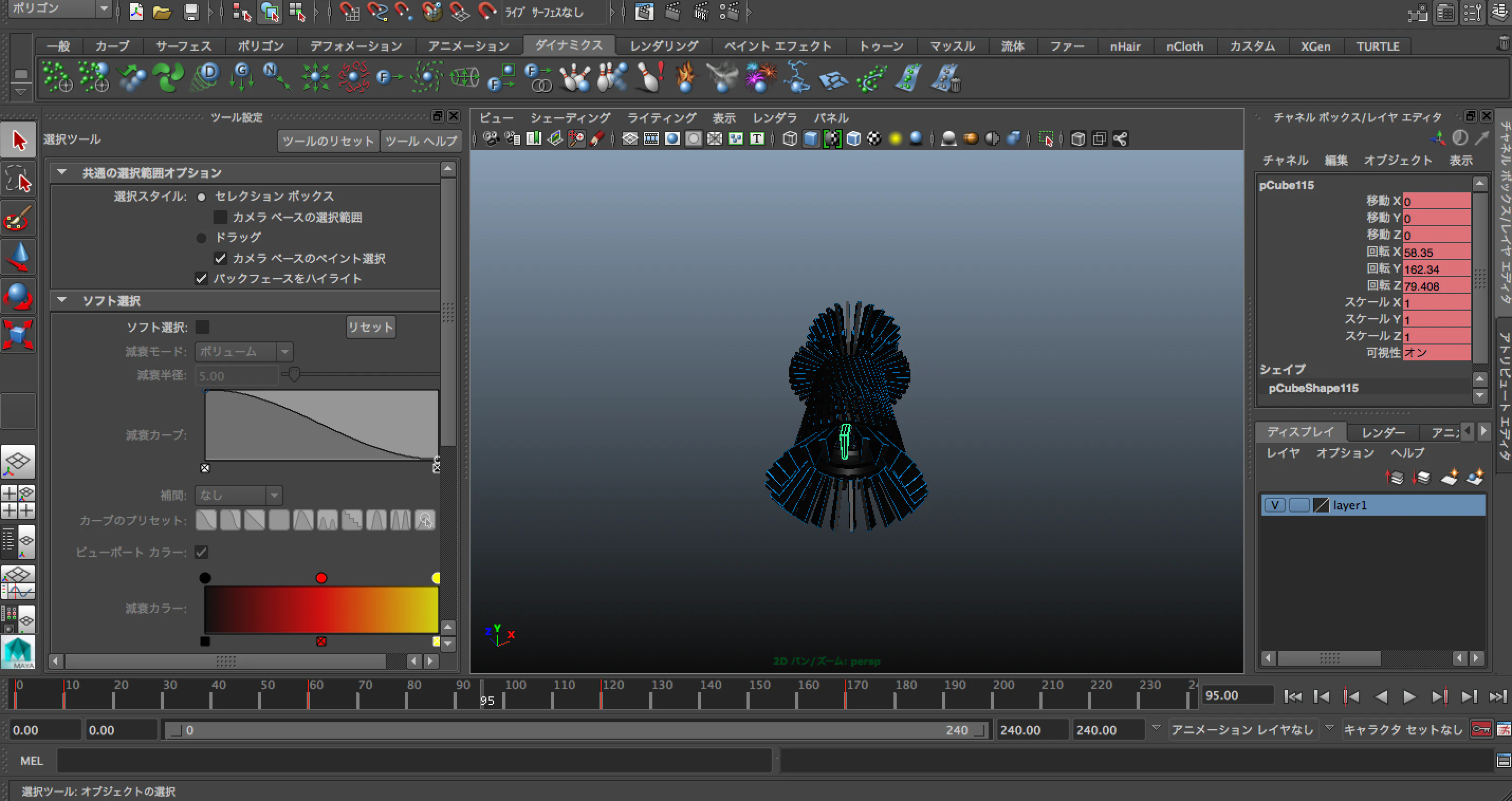Switch to the レンダリング shelf tab
The width and height of the screenshot is (1512, 801).
(x=664, y=46)
